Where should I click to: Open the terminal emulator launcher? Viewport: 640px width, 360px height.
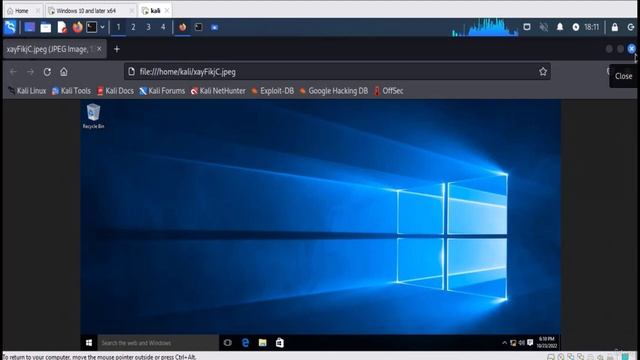[x=92, y=27]
